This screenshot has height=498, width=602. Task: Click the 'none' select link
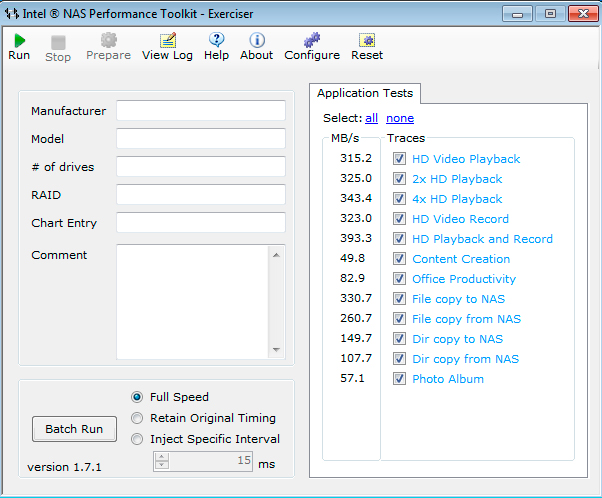click(400, 118)
